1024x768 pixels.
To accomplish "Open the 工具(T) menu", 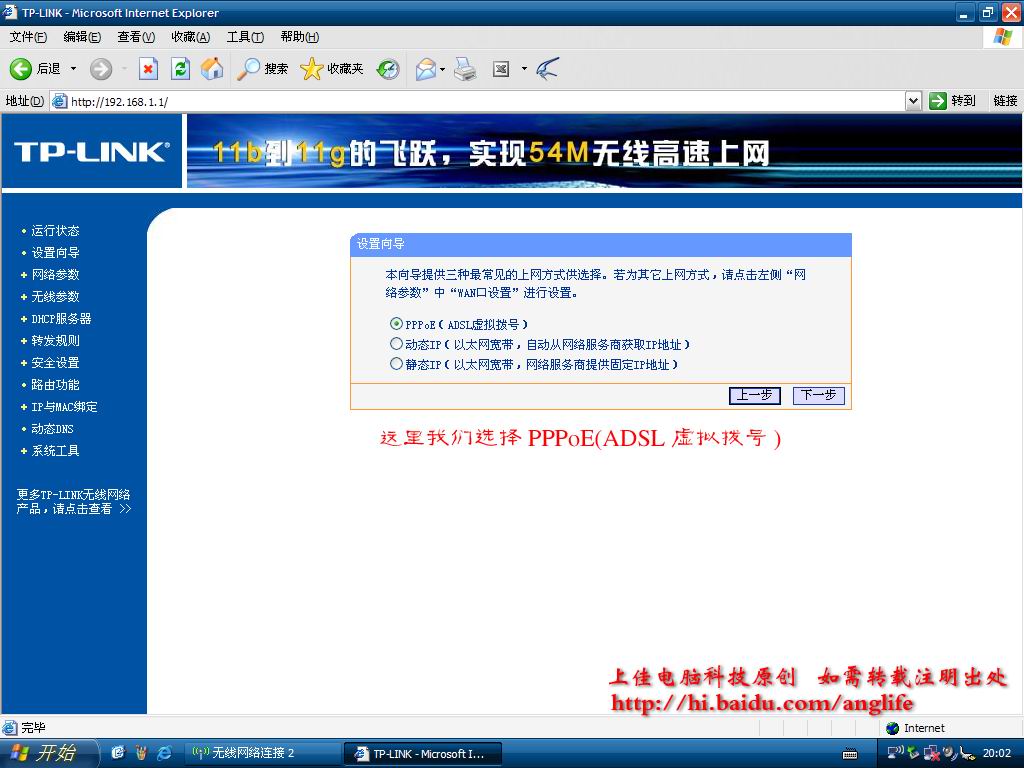I will (245, 37).
